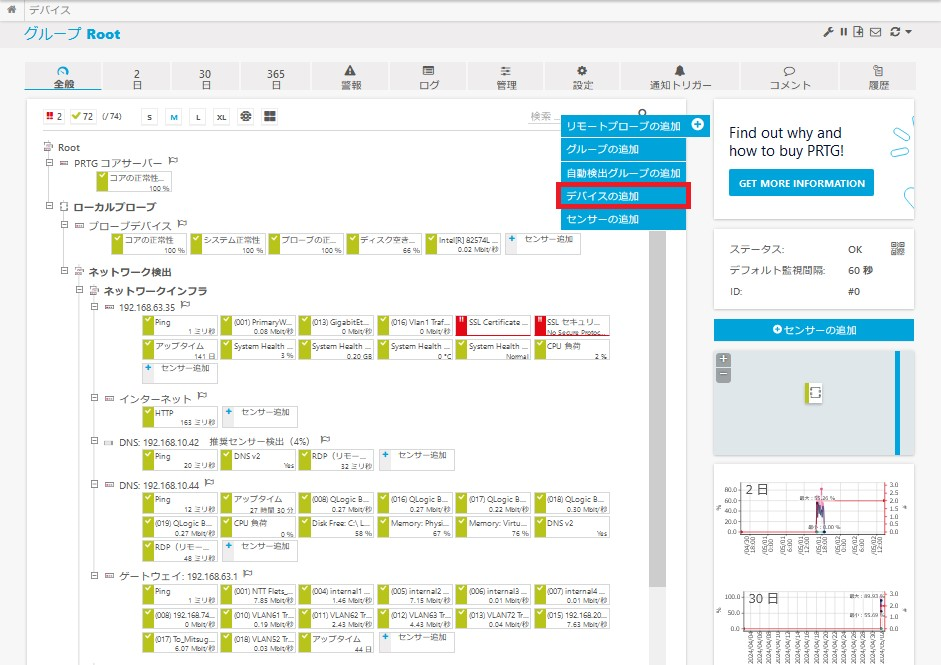
Task: Collapse device 192.168.63.35 node
Action: point(94,307)
